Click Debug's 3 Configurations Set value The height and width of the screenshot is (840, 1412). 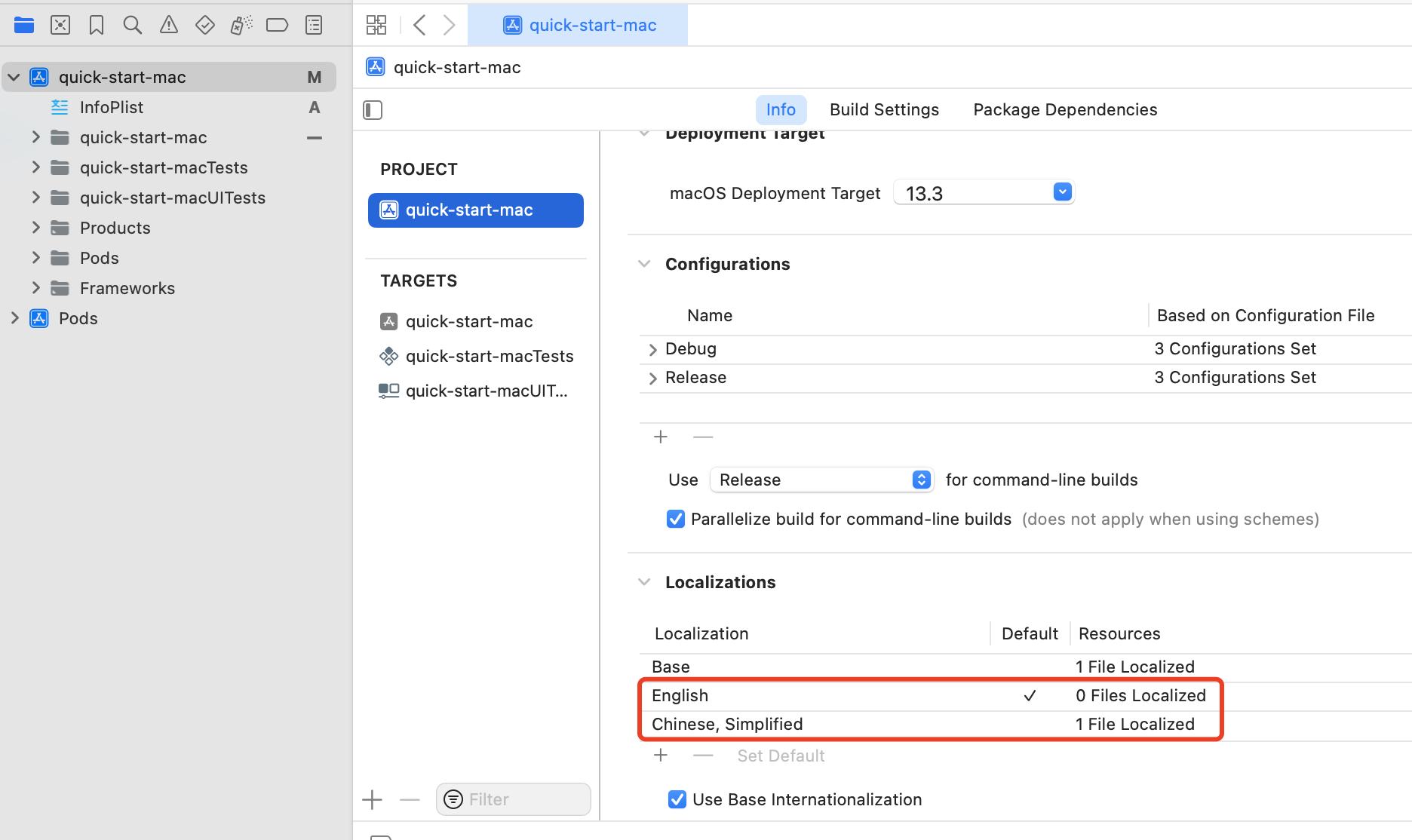point(1235,348)
